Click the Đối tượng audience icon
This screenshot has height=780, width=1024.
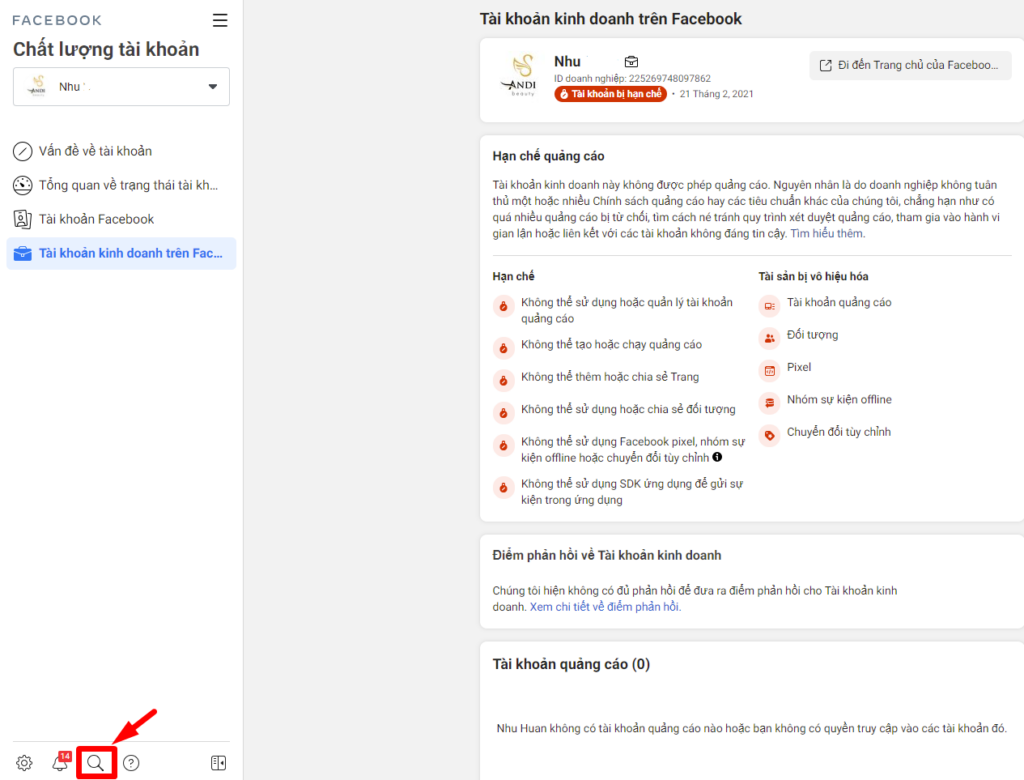(770, 338)
